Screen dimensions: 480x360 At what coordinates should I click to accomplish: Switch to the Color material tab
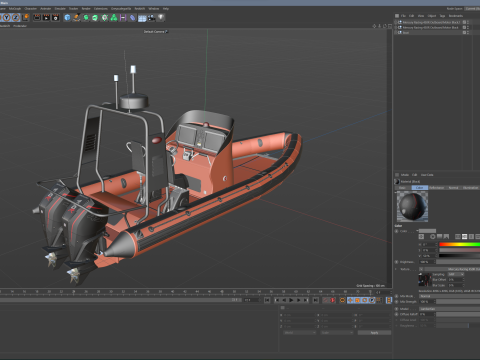[x=420, y=188]
